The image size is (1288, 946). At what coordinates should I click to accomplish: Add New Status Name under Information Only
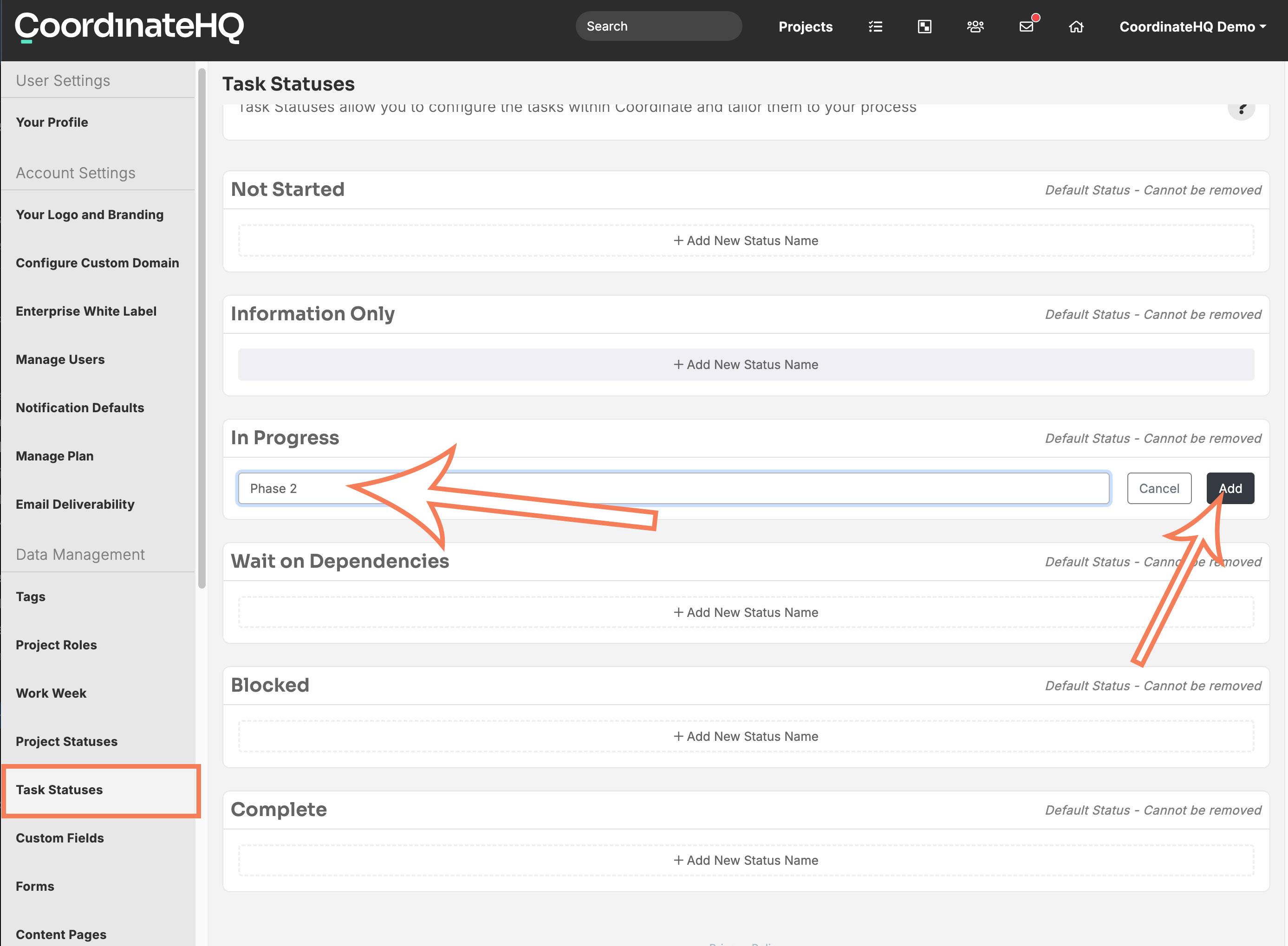tap(746, 365)
